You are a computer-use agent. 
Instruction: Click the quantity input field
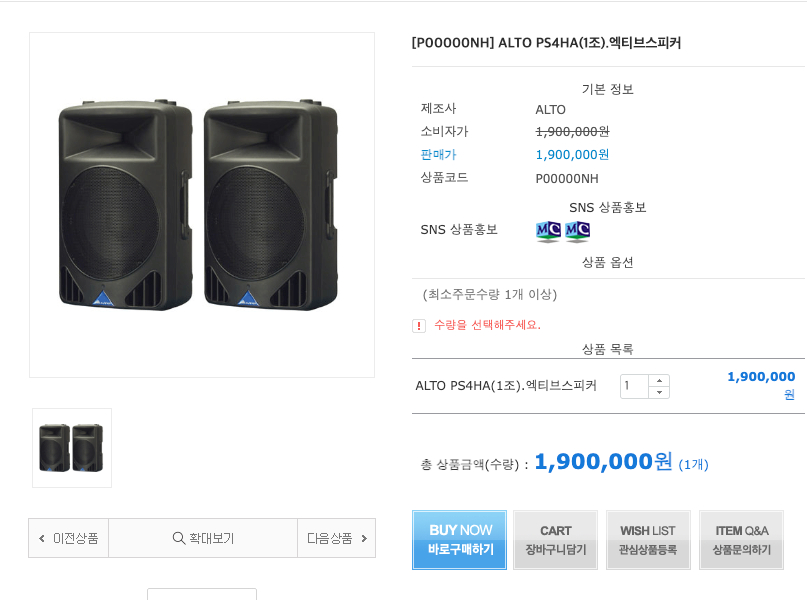pyautogui.click(x=634, y=386)
